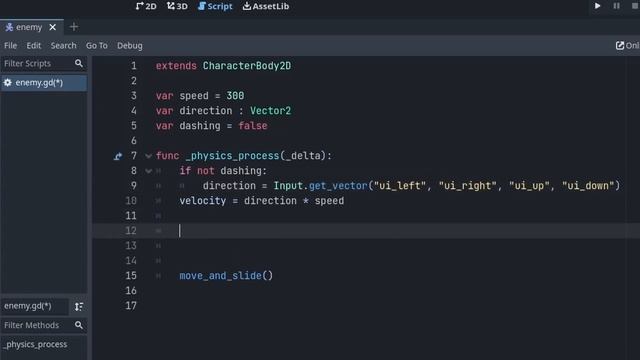Screen dimensions: 640x360
Task: Click the override icon on line 7
Action: (x=118, y=156)
